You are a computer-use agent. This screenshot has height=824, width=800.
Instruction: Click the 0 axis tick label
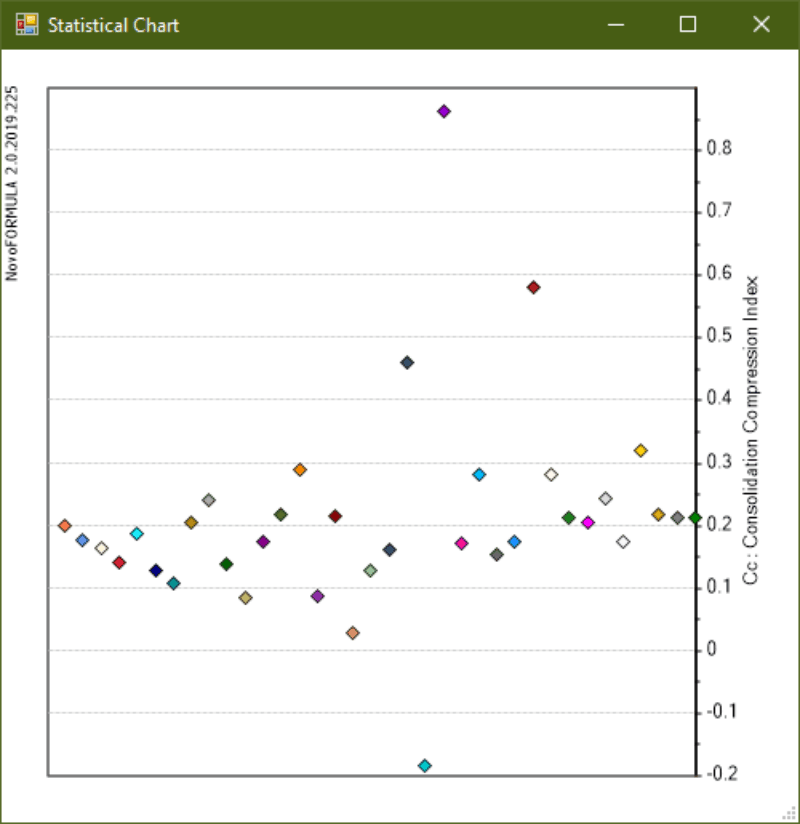(711, 649)
